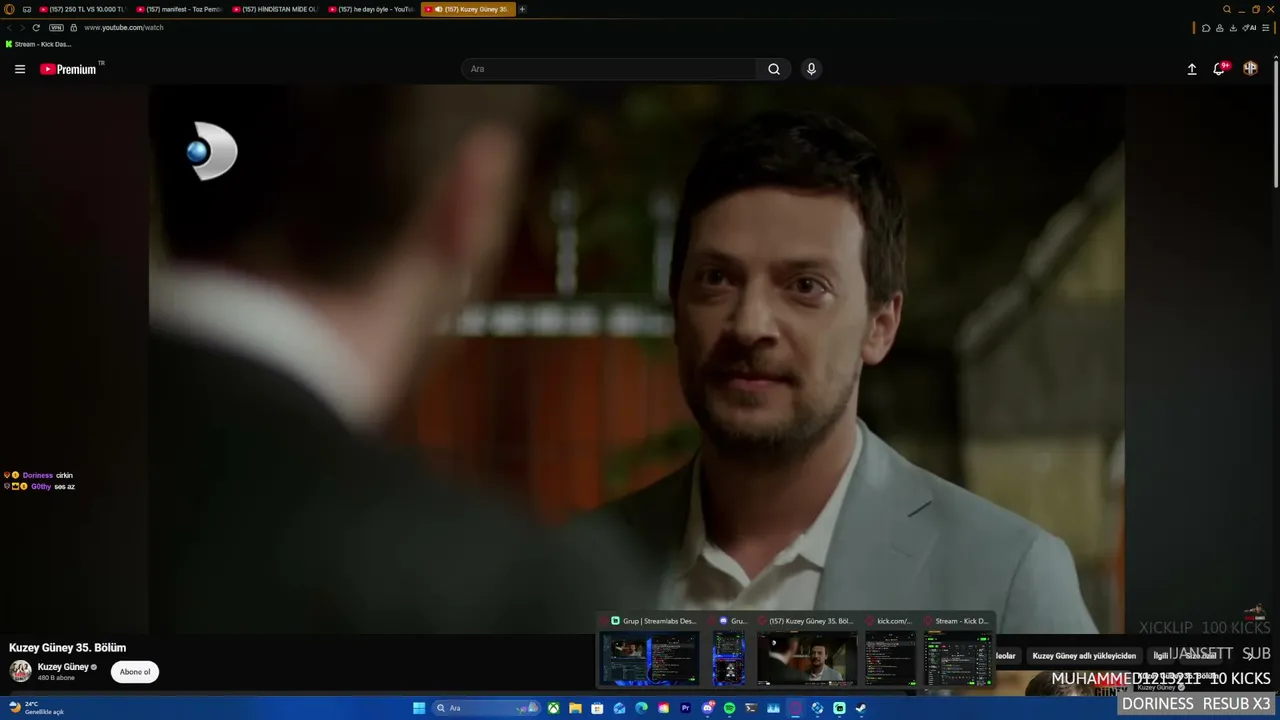Open the YouTube guide hamburger menu
Viewport: 1280px width, 720px height.
click(20, 69)
